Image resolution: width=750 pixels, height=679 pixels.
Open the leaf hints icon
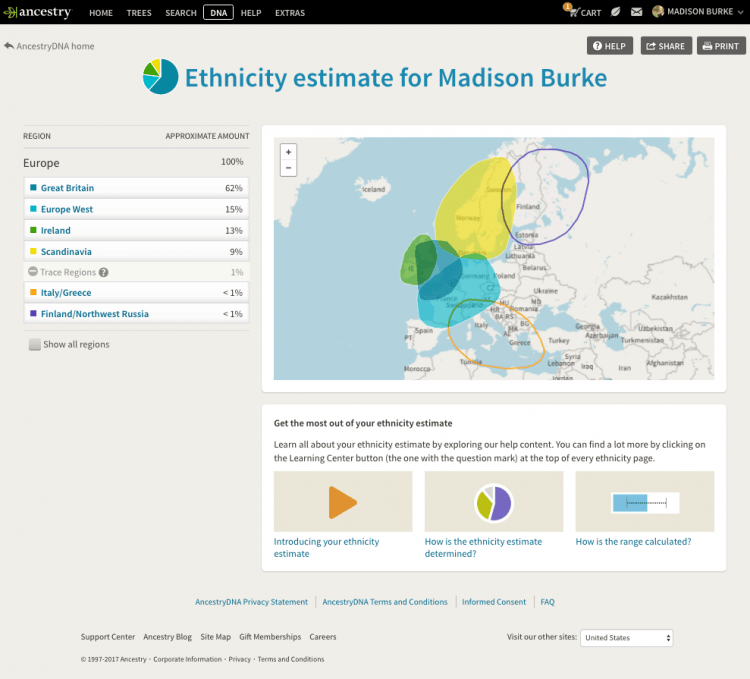[x=616, y=11]
